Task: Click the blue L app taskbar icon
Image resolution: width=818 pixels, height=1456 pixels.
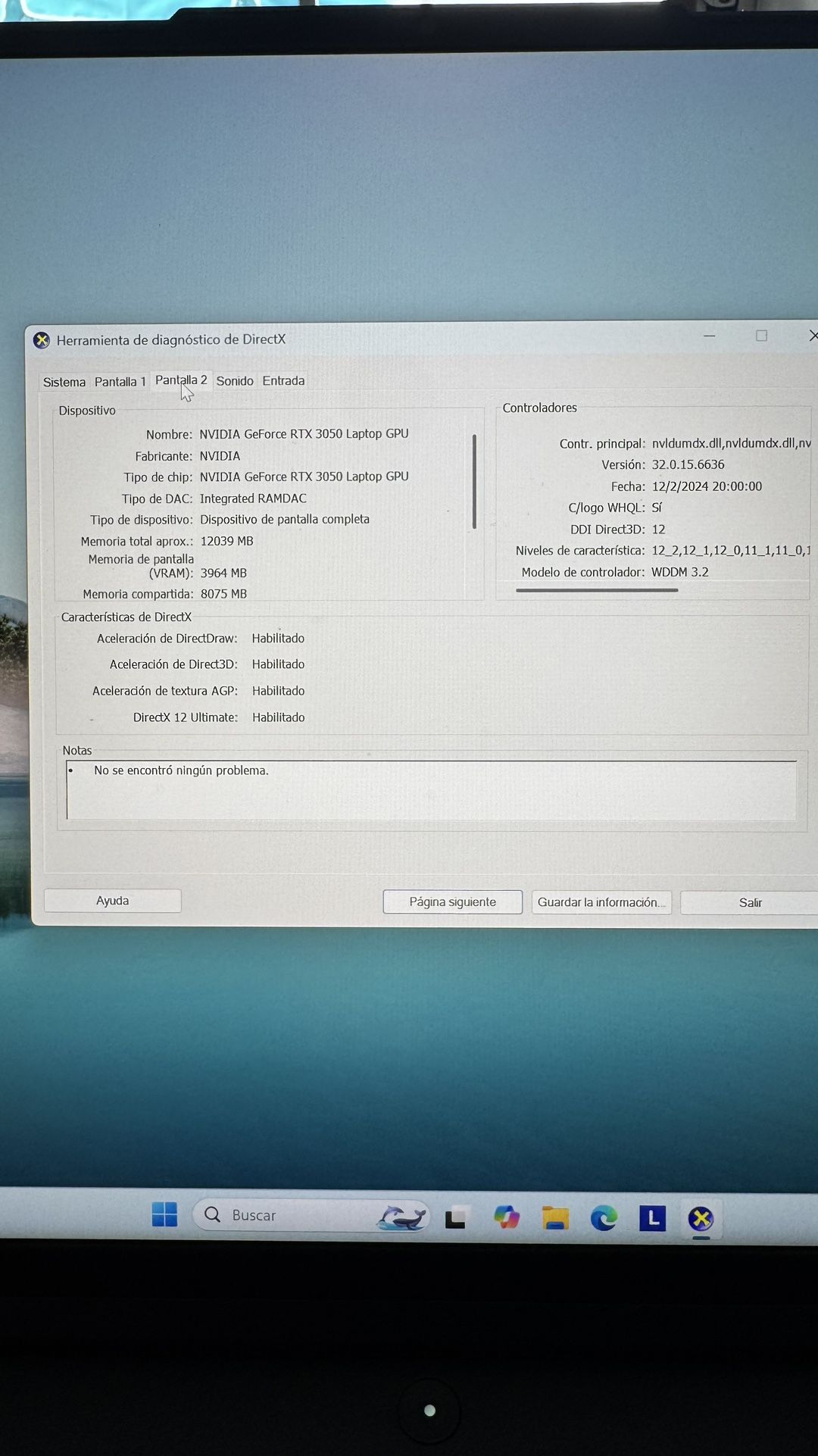Action: (x=652, y=1218)
